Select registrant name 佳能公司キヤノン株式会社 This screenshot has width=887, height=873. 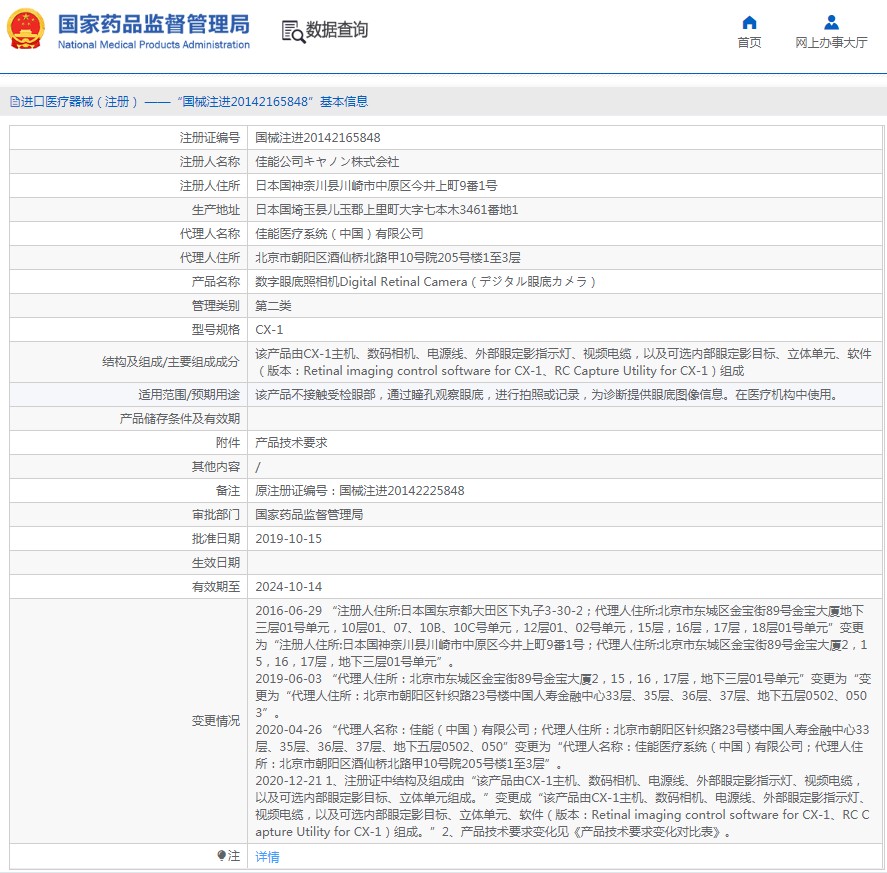click(327, 162)
